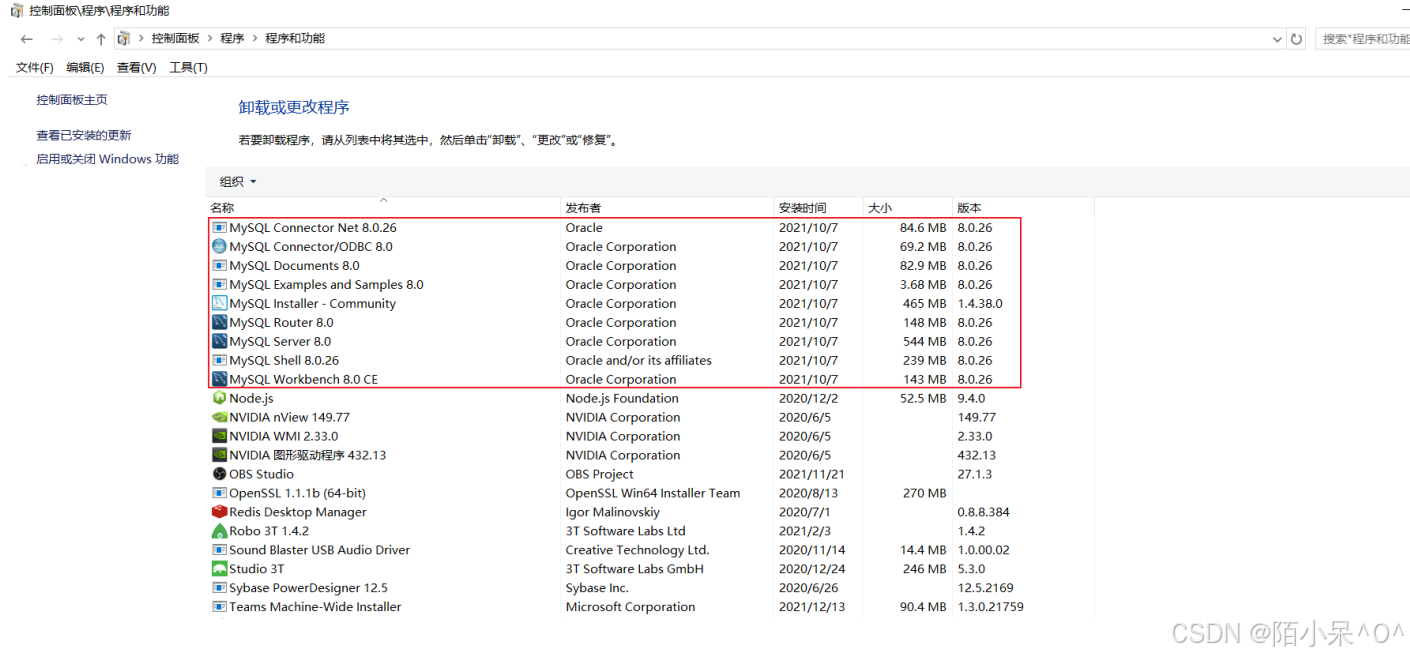
Task: Click the 544 MB size cell
Action: point(925,342)
